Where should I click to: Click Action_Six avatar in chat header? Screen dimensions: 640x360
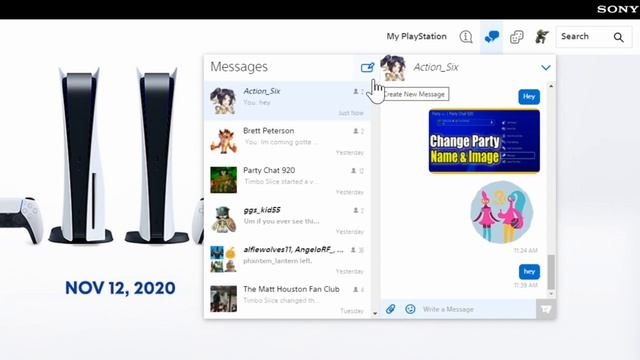click(393, 68)
